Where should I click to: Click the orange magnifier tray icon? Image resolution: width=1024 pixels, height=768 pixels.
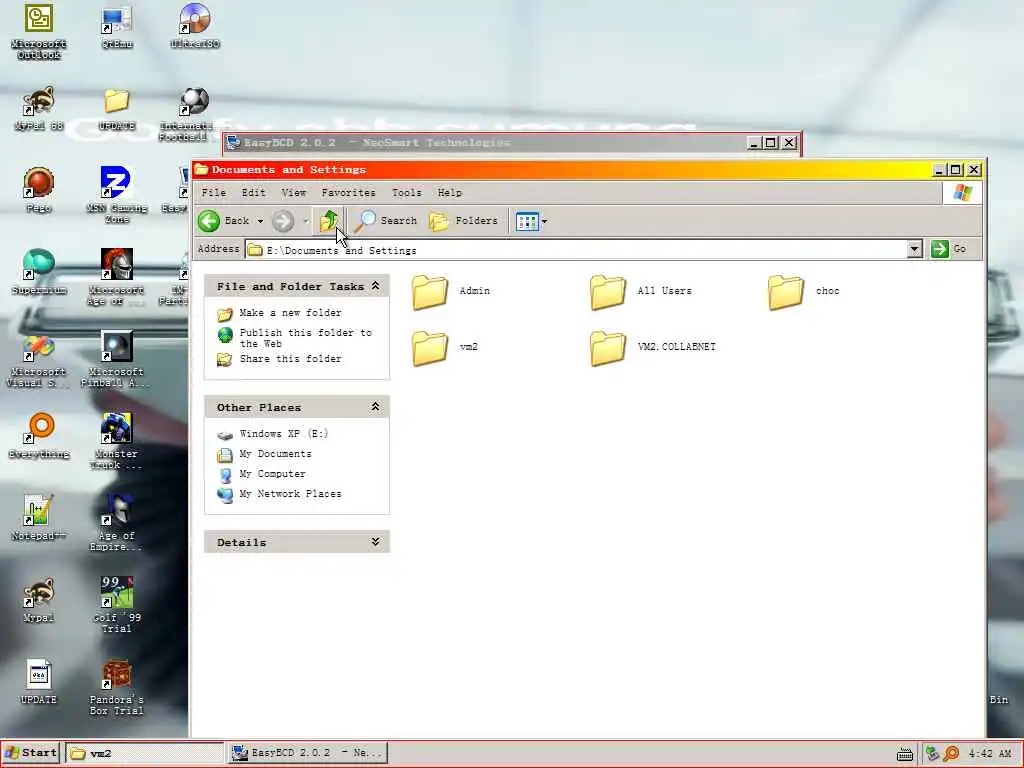coord(952,754)
